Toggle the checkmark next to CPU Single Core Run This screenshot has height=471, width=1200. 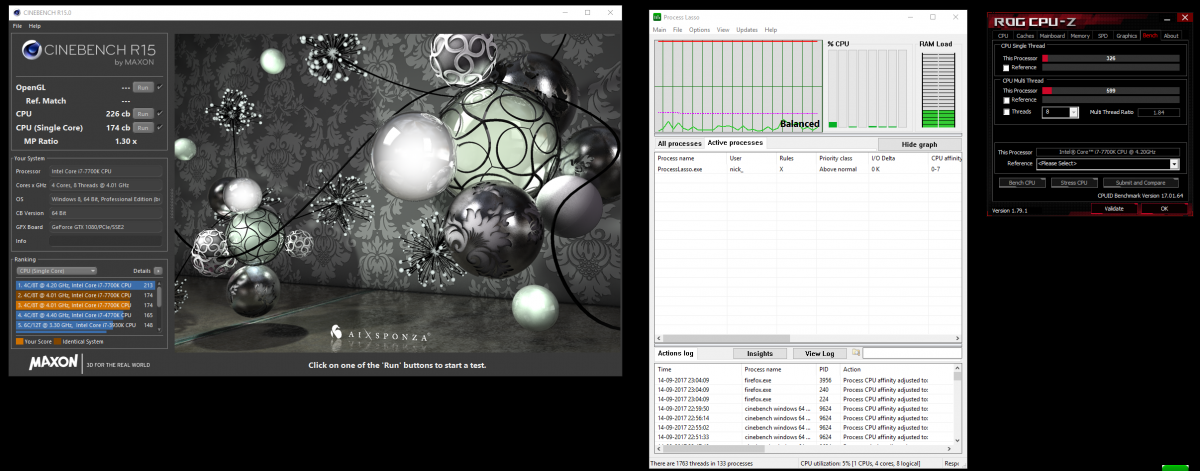point(159,127)
